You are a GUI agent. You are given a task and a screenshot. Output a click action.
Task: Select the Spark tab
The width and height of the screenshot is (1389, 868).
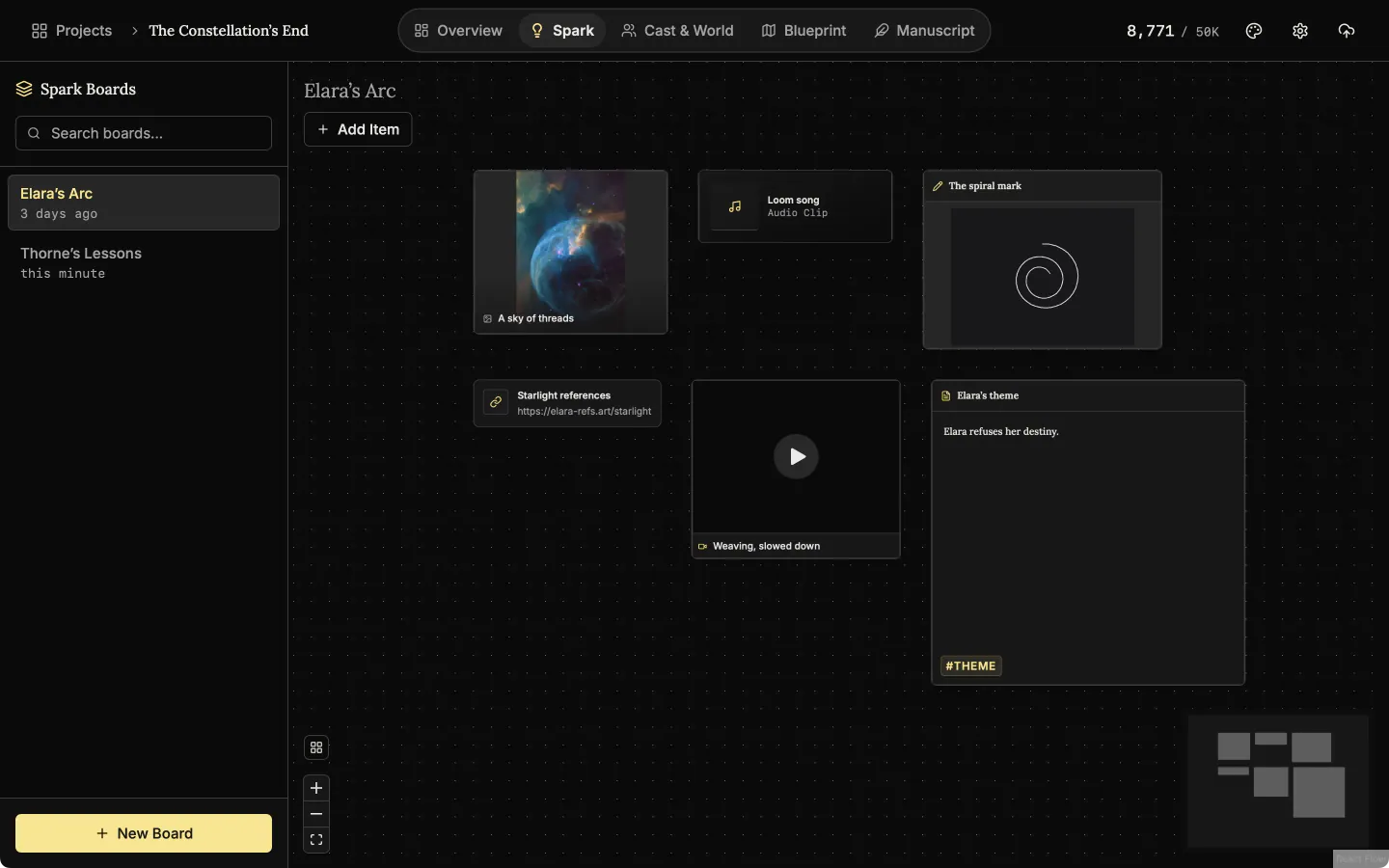click(562, 31)
